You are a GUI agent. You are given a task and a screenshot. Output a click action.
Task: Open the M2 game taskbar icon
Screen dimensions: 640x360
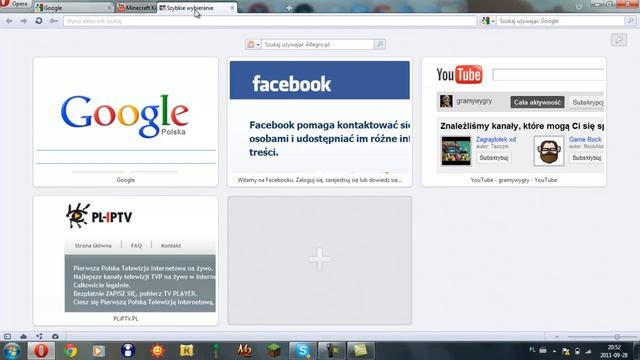(244, 351)
